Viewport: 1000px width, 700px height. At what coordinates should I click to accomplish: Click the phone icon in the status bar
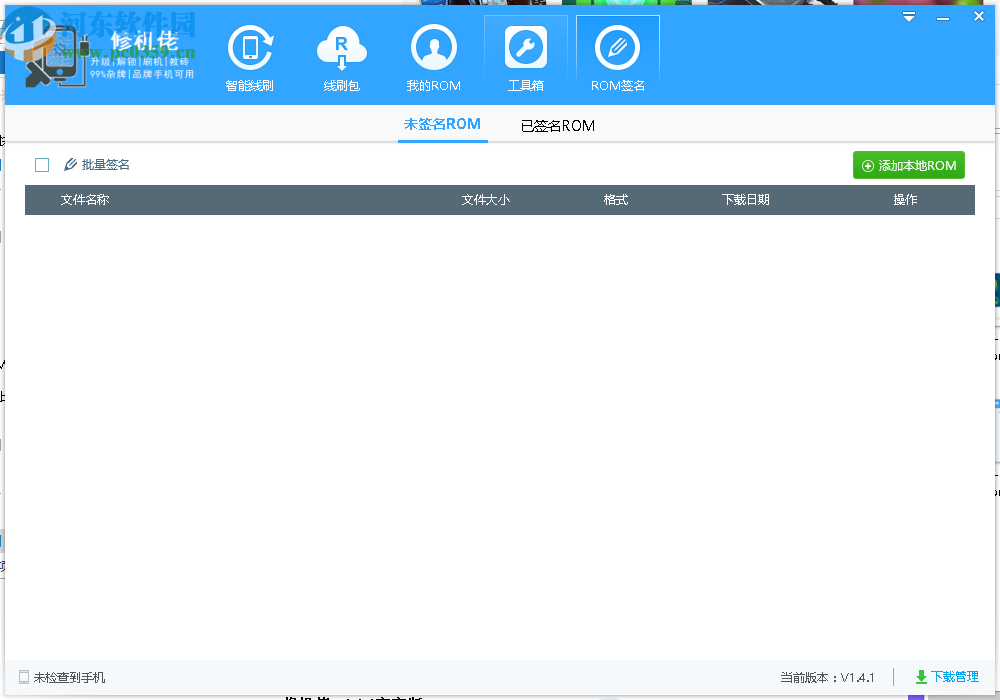tap(24, 677)
